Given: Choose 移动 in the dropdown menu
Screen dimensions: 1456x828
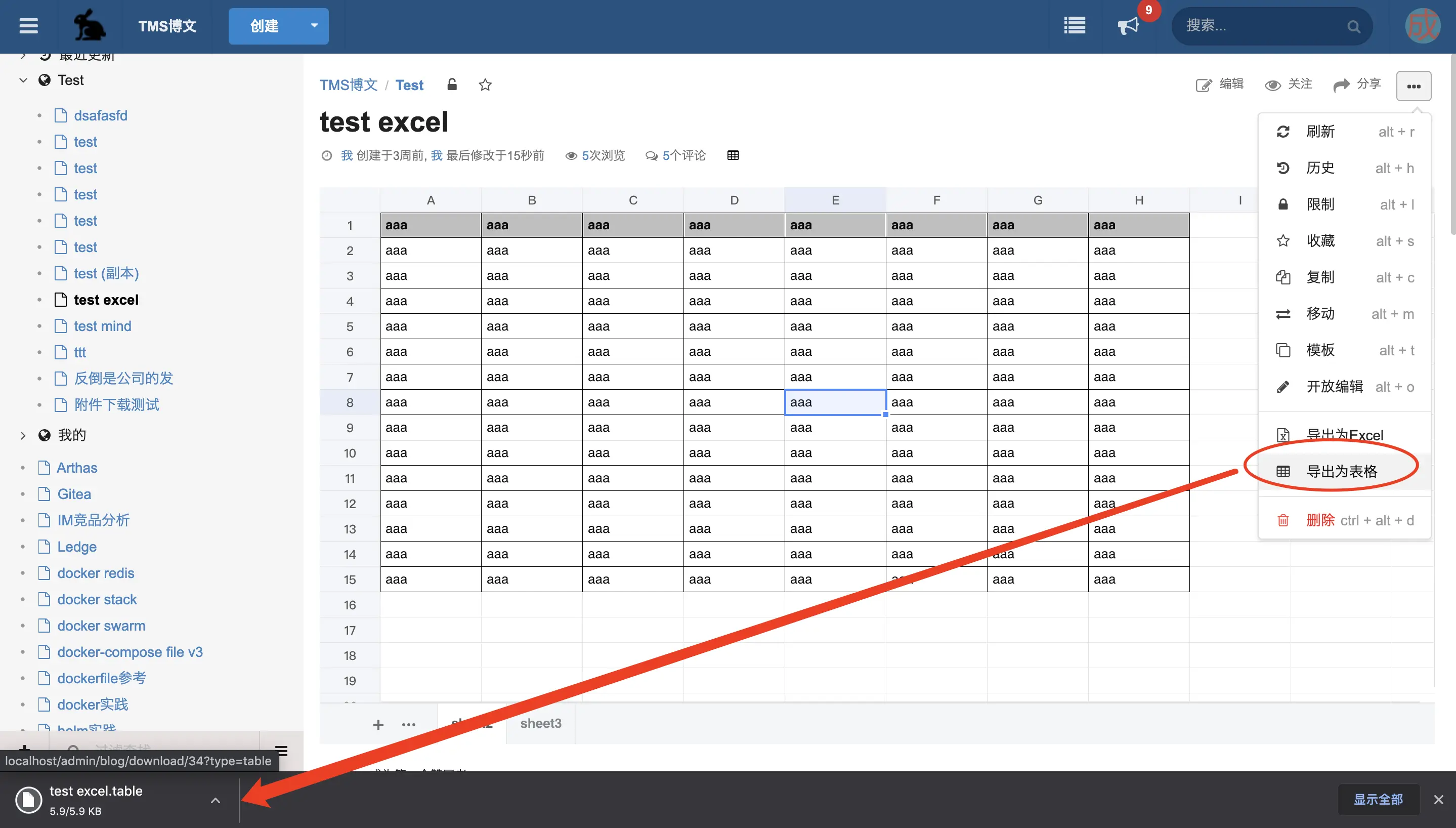Looking at the screenshot, I should pos(1344,314).
